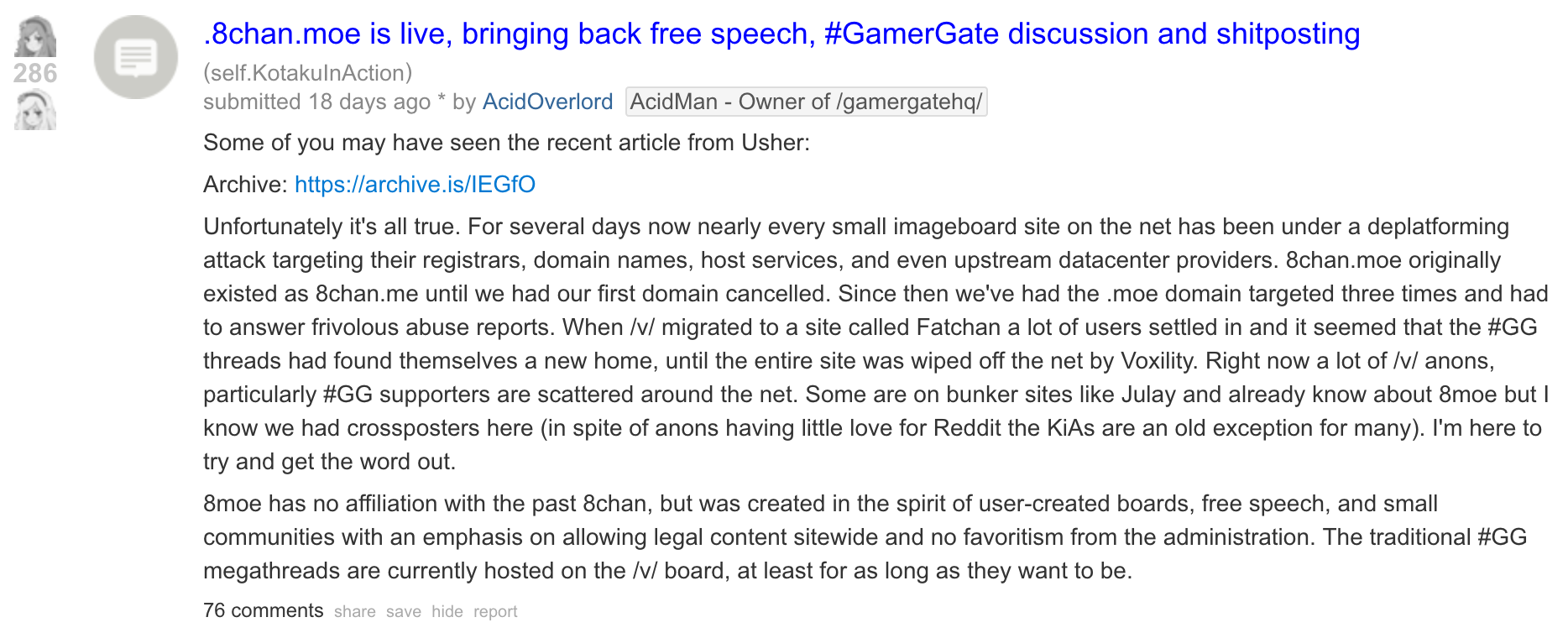Viewport: 1568px width, 633px height.
Task: Click the share button
Action: click(x=355, y=612)
